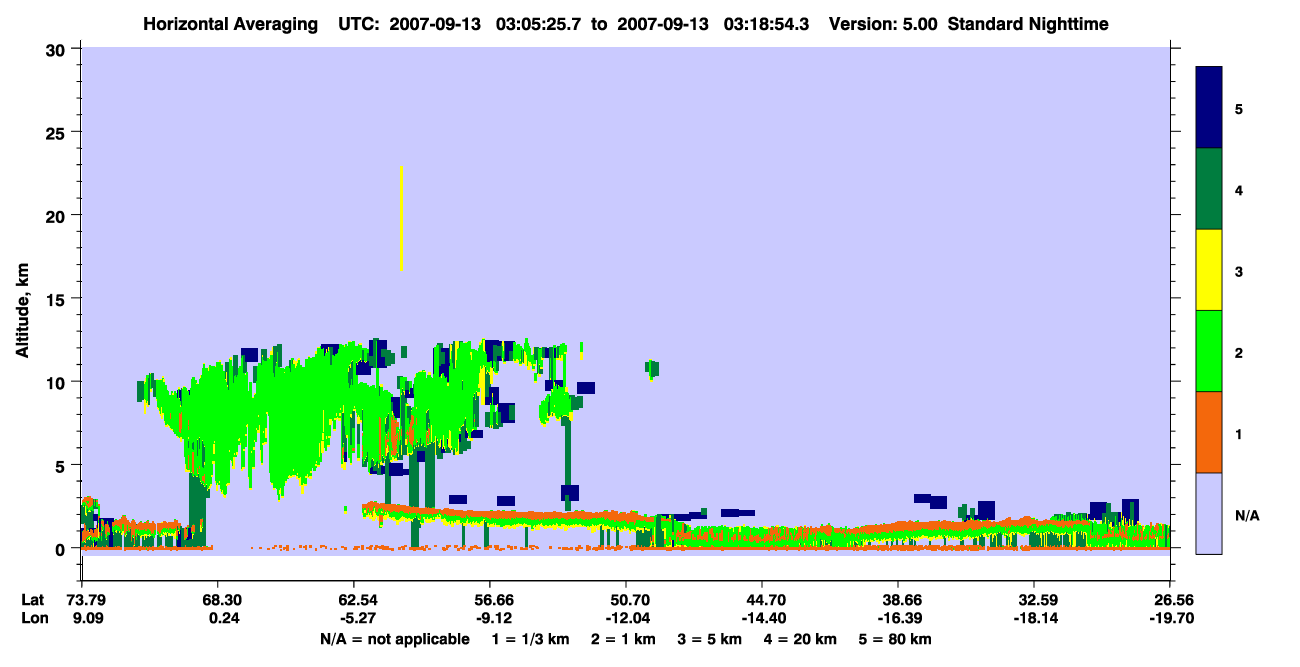Click the longitude value '-19.70'
The width and height of the screenshot is (1300, 667).
pos(1170,619)
